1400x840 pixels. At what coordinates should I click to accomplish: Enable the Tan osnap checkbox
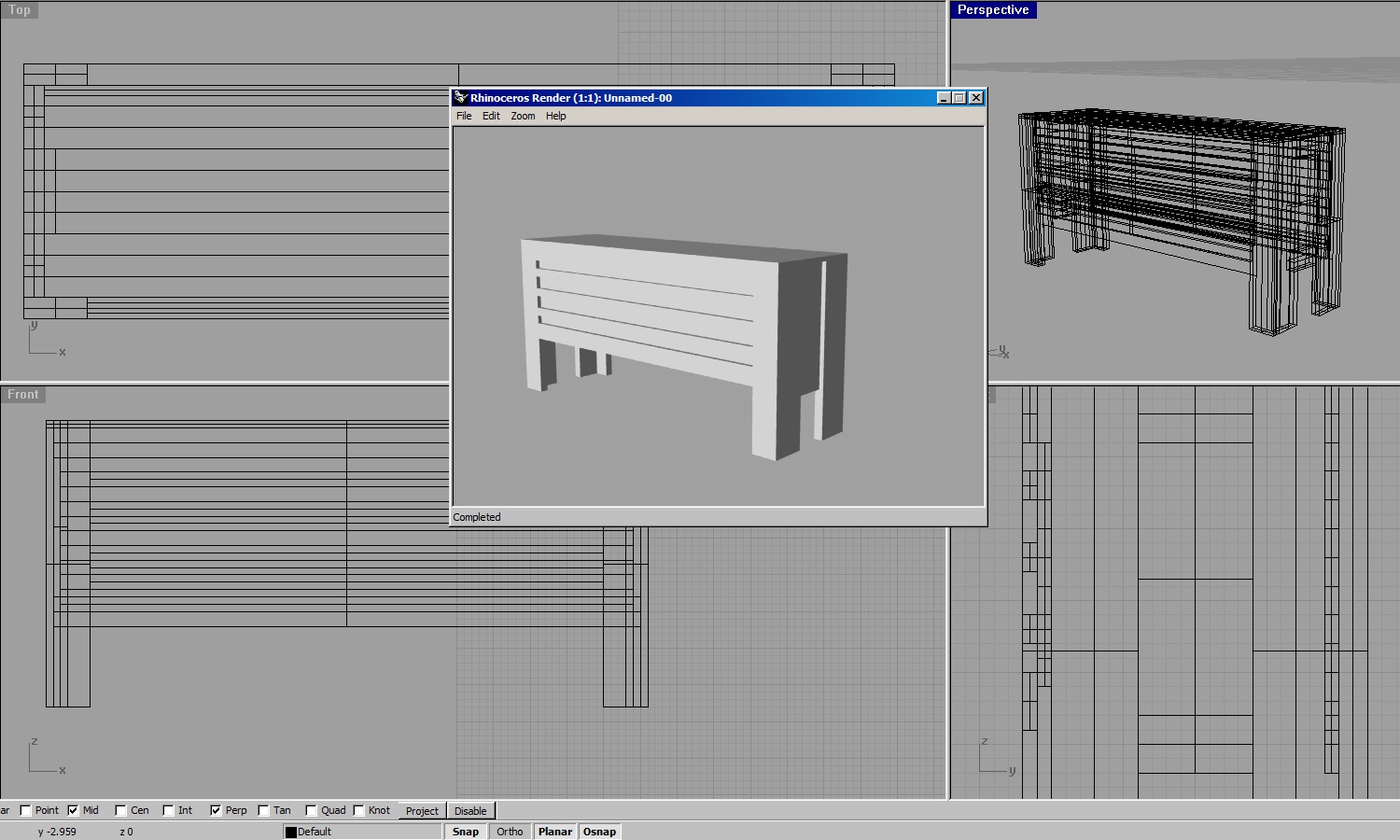point(263,810)
